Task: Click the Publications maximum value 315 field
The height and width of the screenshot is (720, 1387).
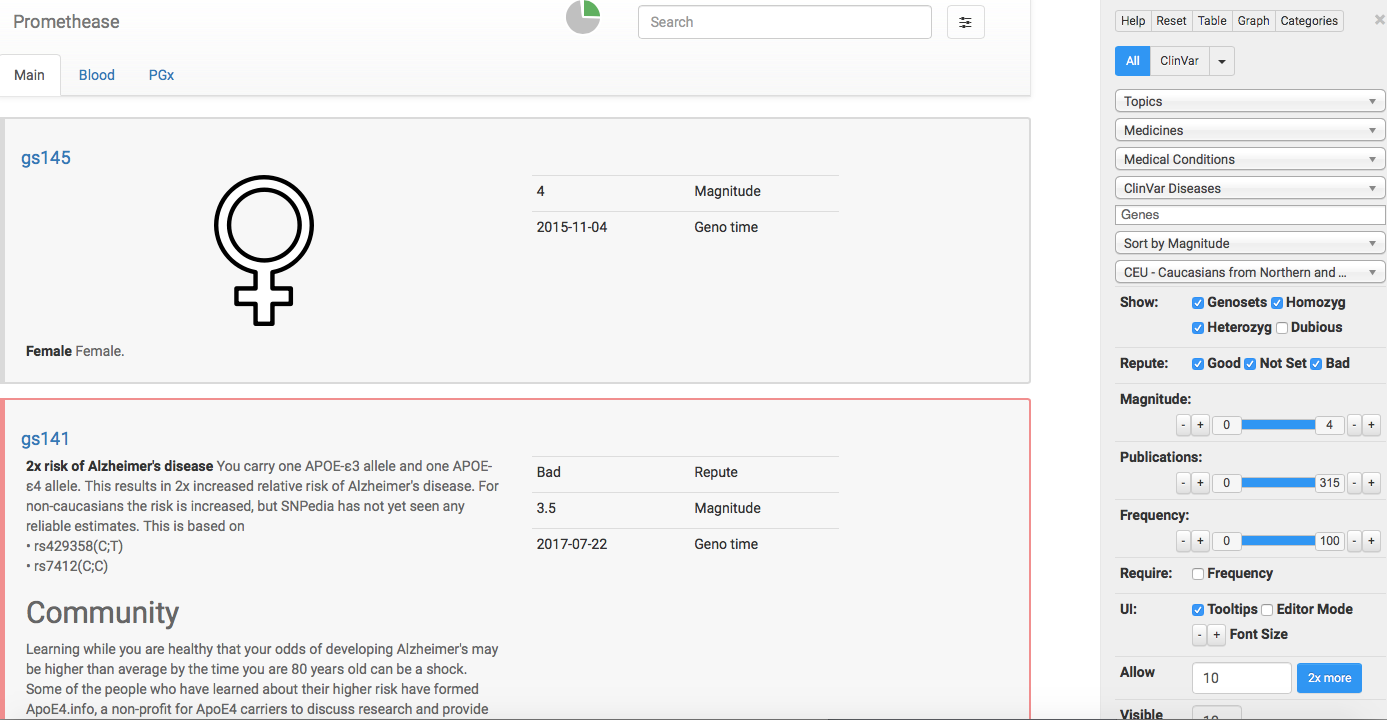Action: [x=1329, y=483]
